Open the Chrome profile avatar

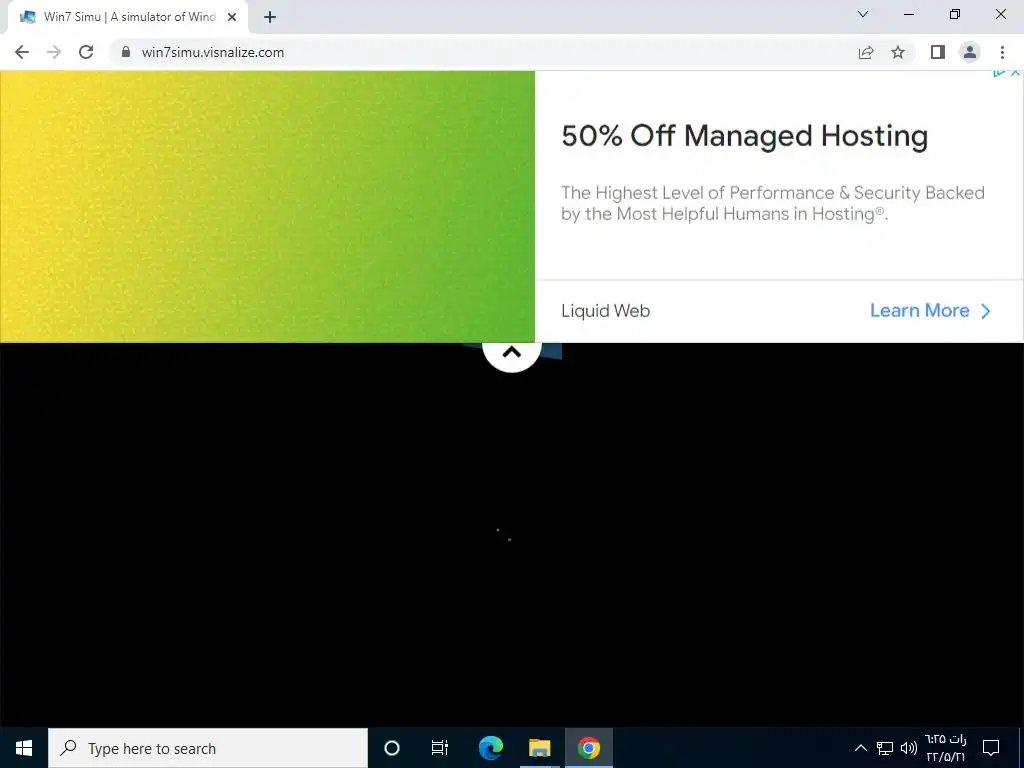[970, 52]
